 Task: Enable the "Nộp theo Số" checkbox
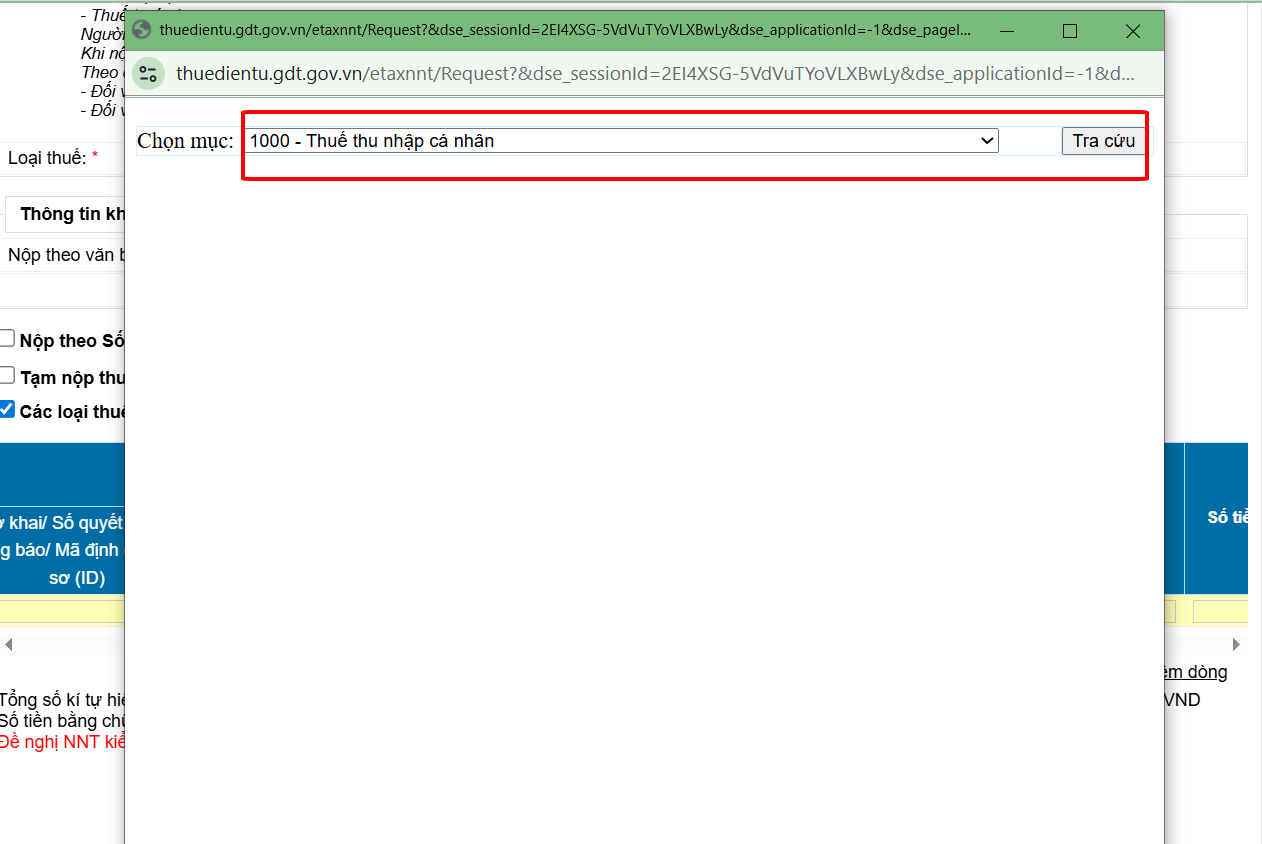(8, 339)
